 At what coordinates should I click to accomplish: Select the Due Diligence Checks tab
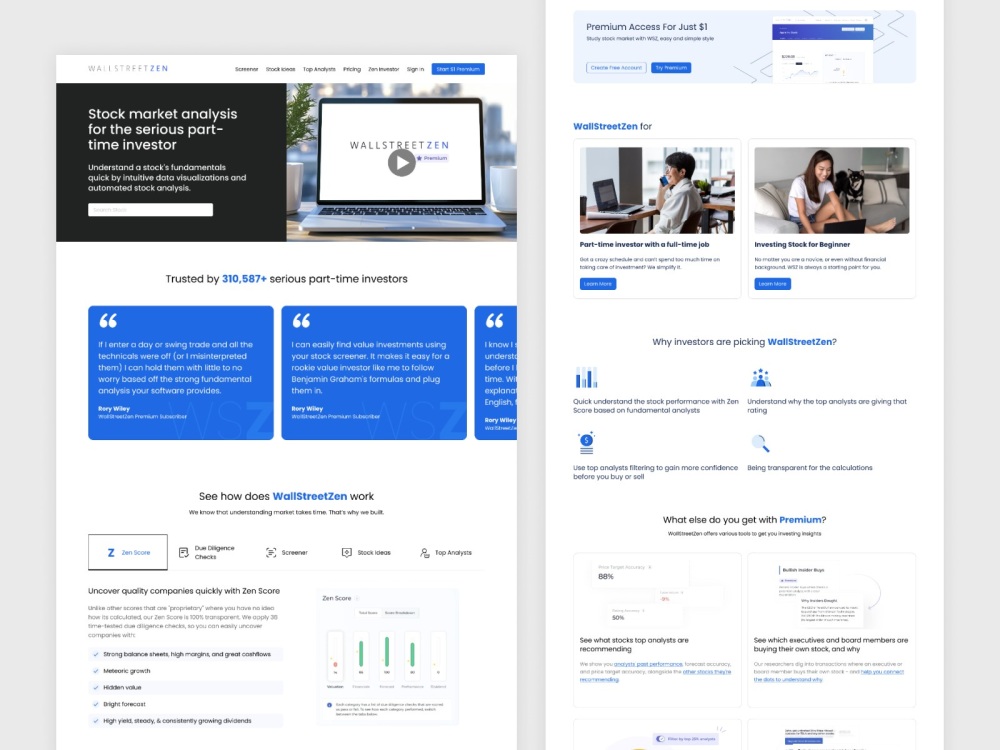coord(207,552)
